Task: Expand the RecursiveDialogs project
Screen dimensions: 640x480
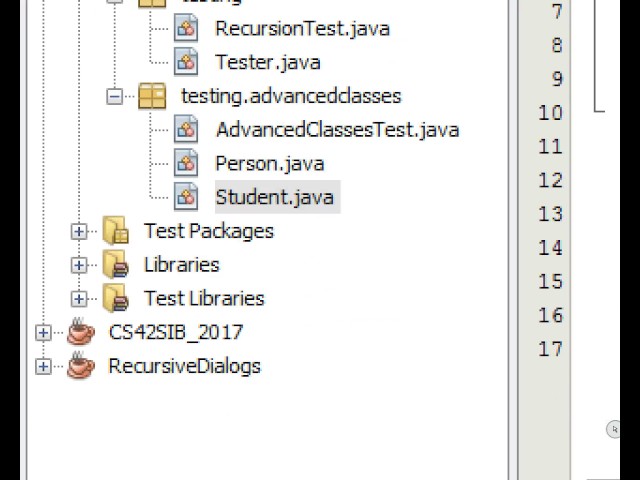Action: tap(43, 366)
